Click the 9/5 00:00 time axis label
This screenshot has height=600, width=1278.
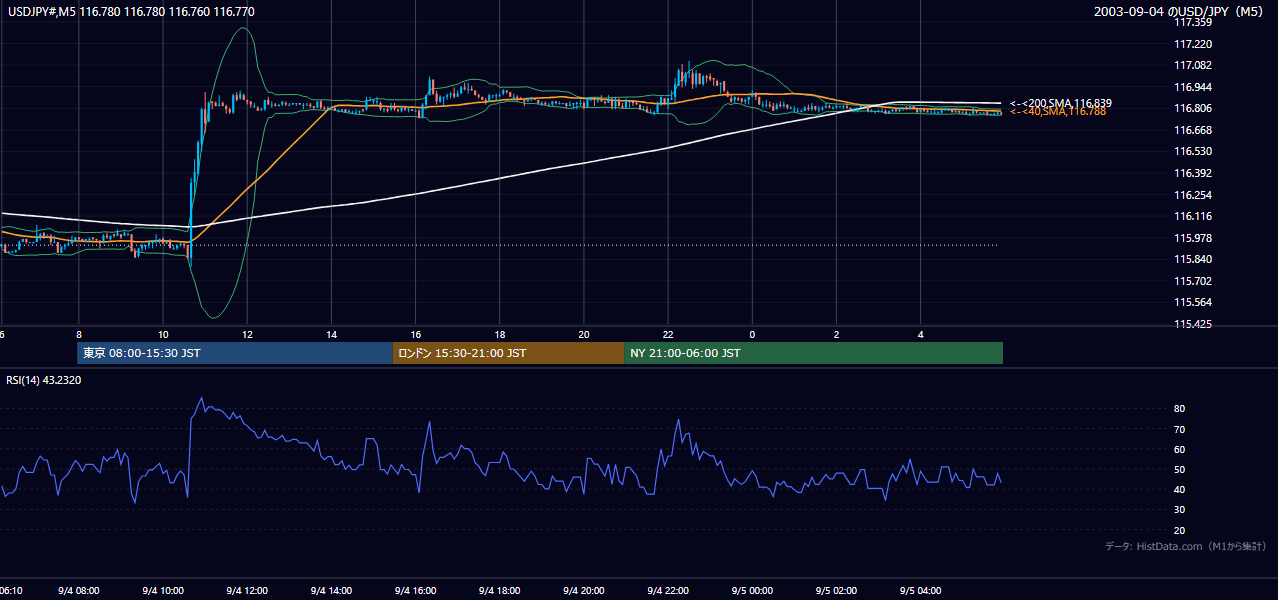click(752, 591)
